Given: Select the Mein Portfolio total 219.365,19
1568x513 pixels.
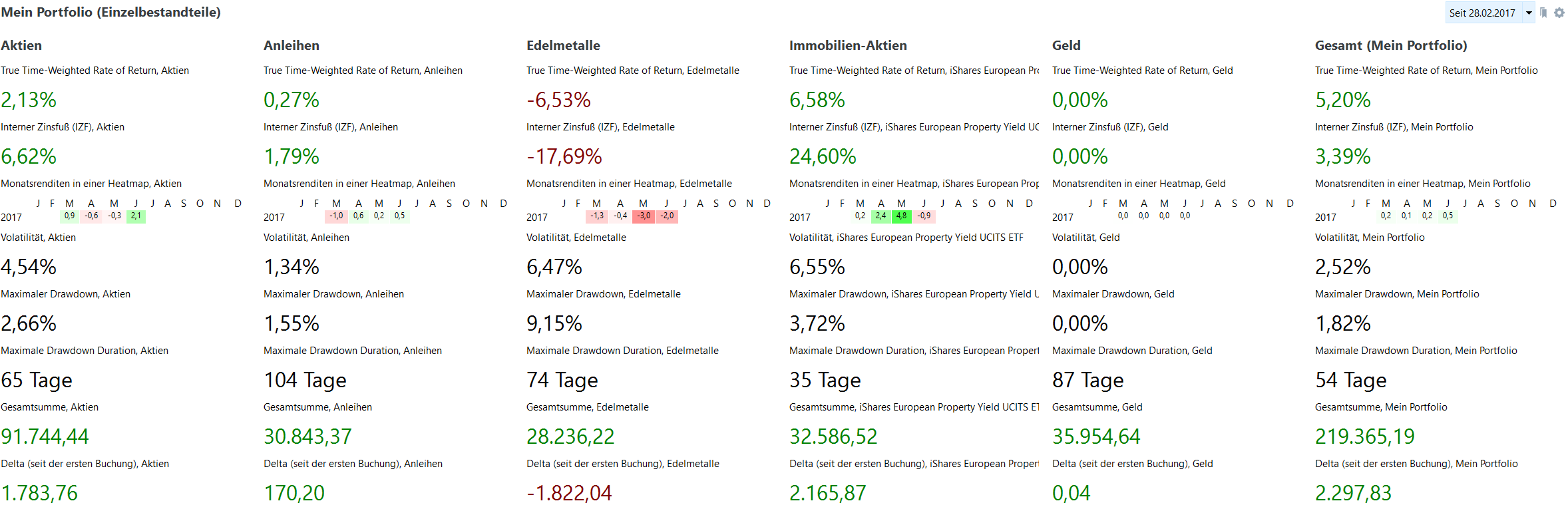Looking at the screenshot, I should click(x=1364, y=436).
